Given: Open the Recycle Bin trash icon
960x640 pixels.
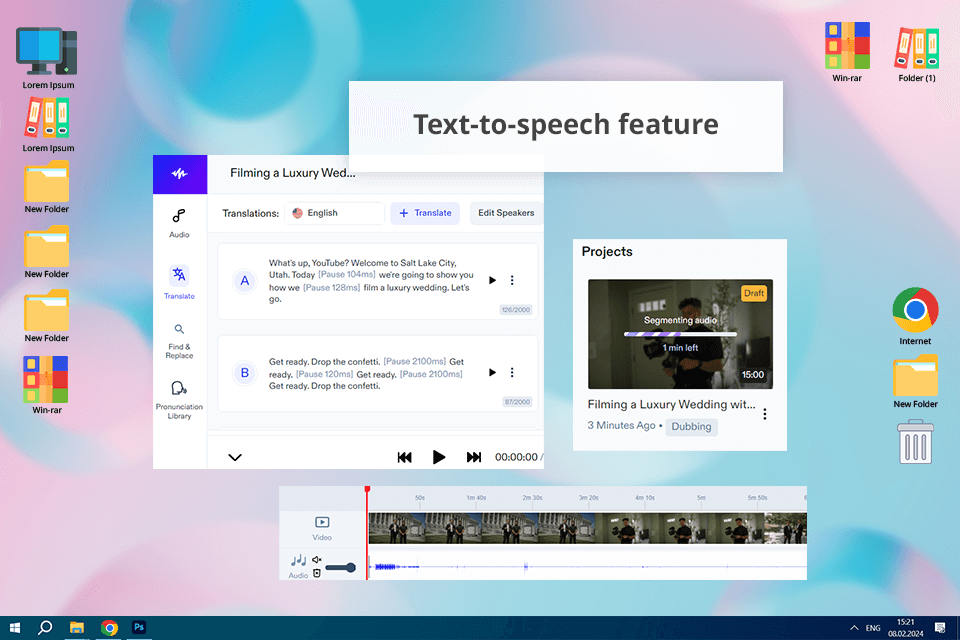Looking at the screenshot, I should click(916, 442).
